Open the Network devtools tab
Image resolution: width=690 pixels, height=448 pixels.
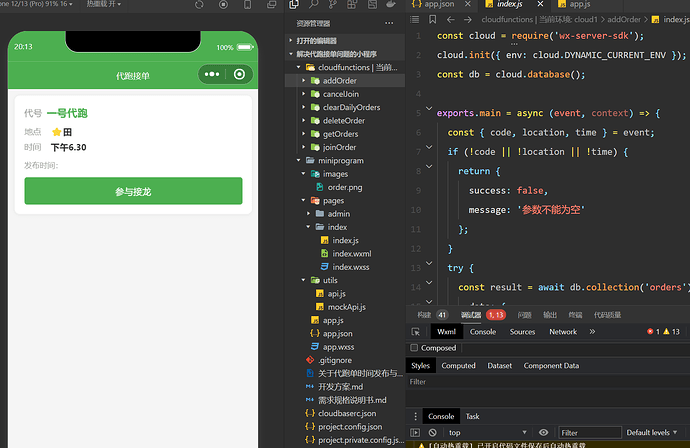point(563,332)
